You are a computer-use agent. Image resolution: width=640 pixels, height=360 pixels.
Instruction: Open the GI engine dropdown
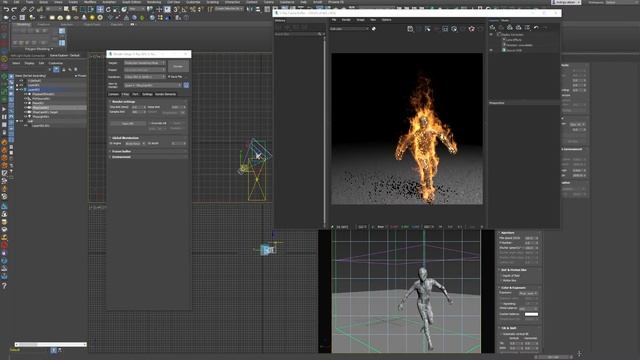click(135, 144)
